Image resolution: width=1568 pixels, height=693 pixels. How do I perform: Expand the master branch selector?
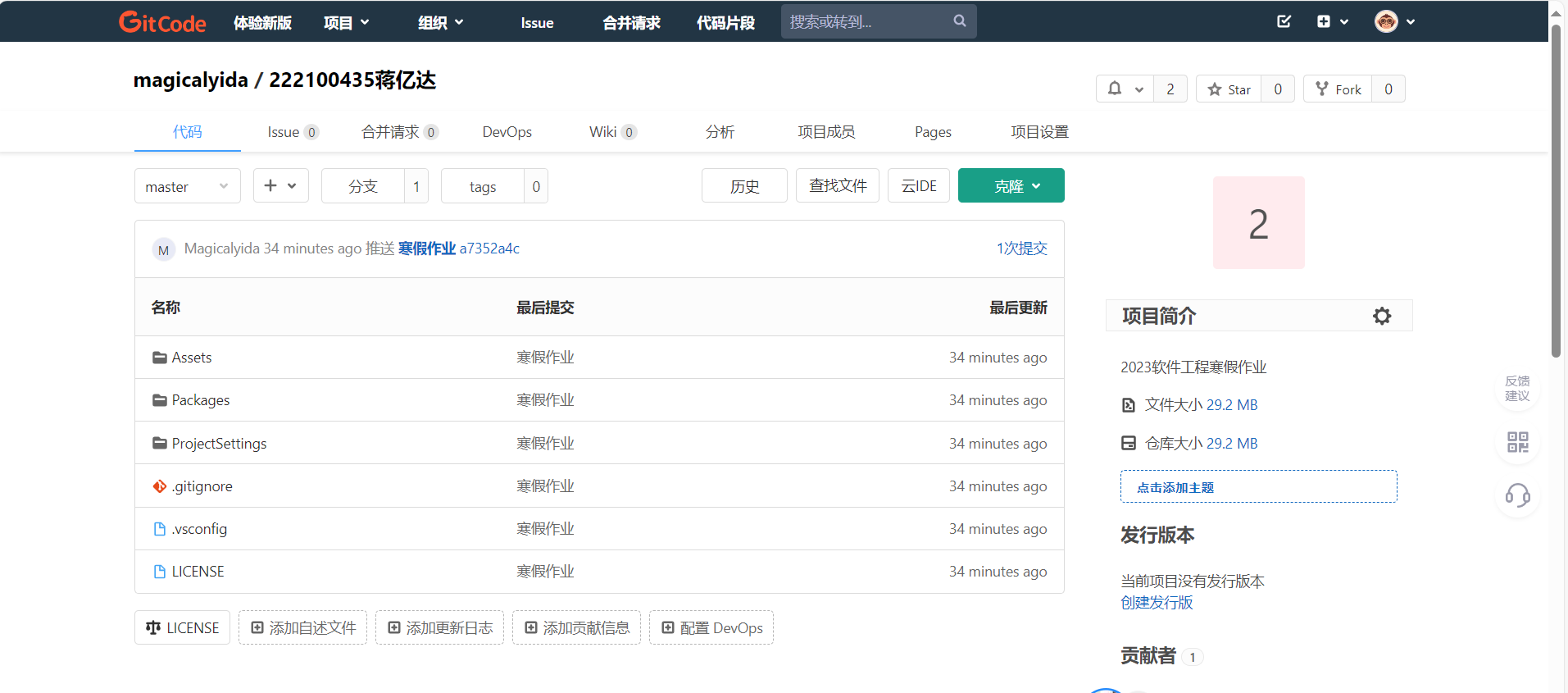[x=187, y=186]
